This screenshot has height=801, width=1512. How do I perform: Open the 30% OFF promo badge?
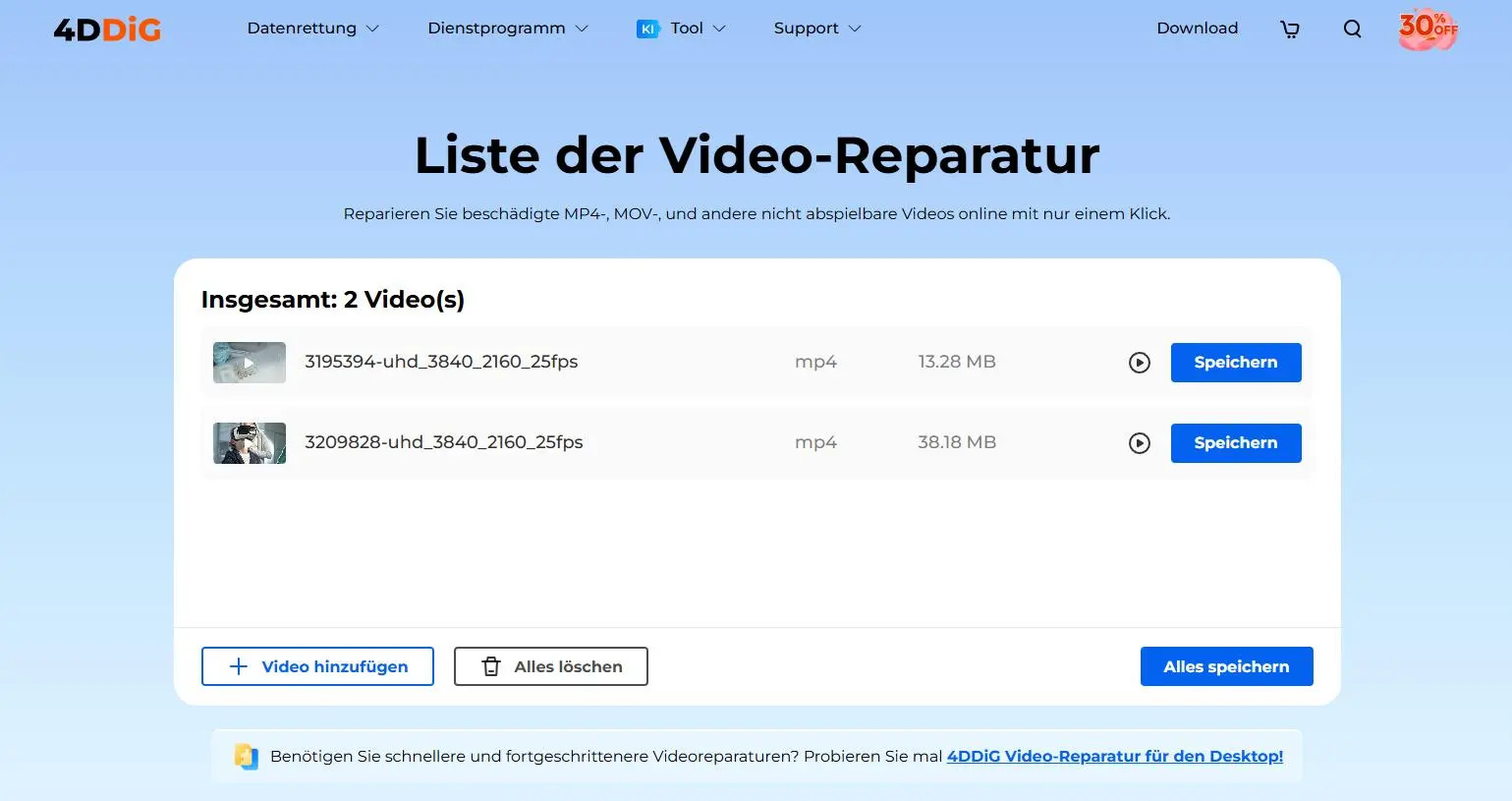click(x=1428, y=29)
